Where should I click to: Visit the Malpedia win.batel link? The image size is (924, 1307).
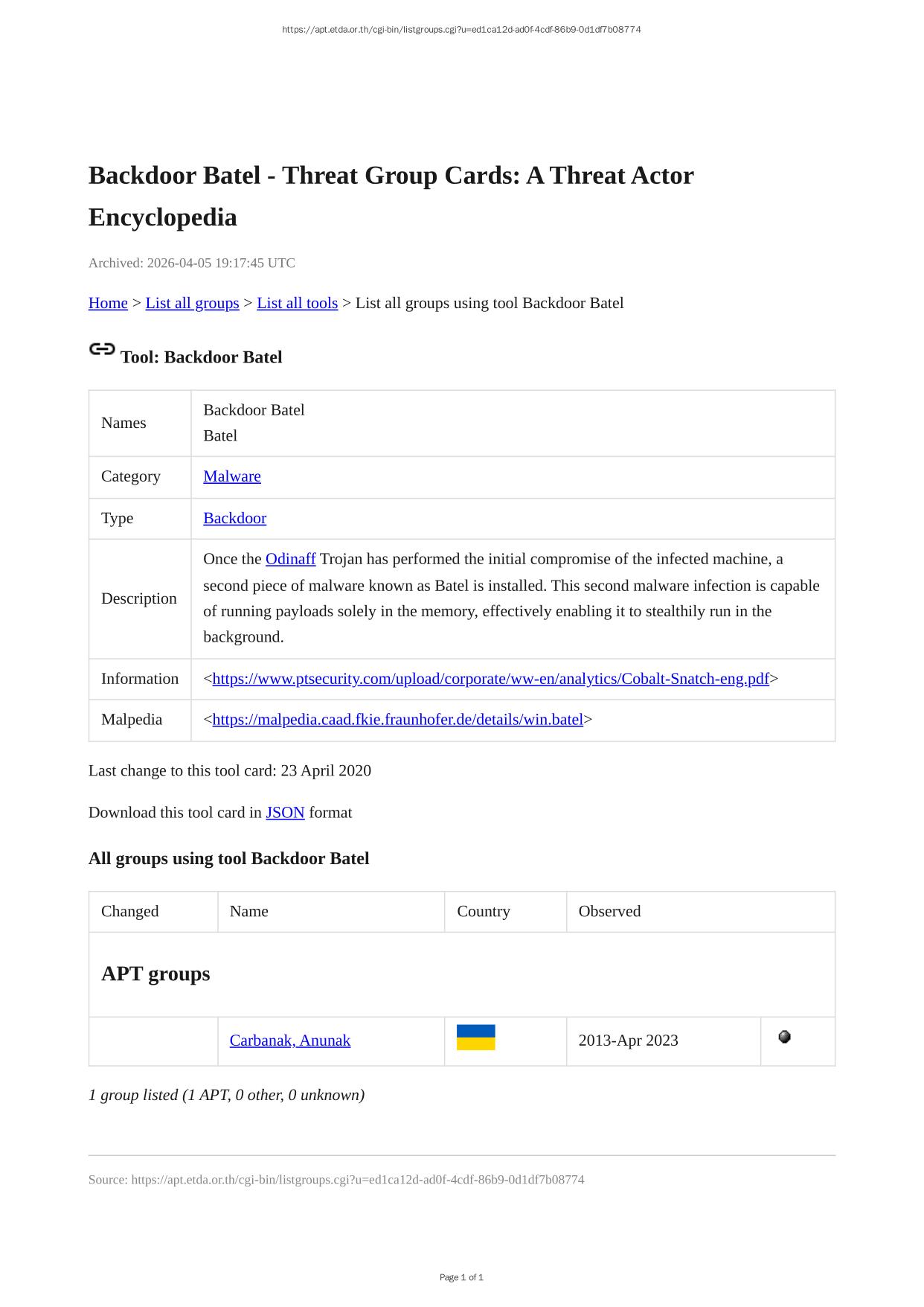pyautogui.click(x=397, y=719)
